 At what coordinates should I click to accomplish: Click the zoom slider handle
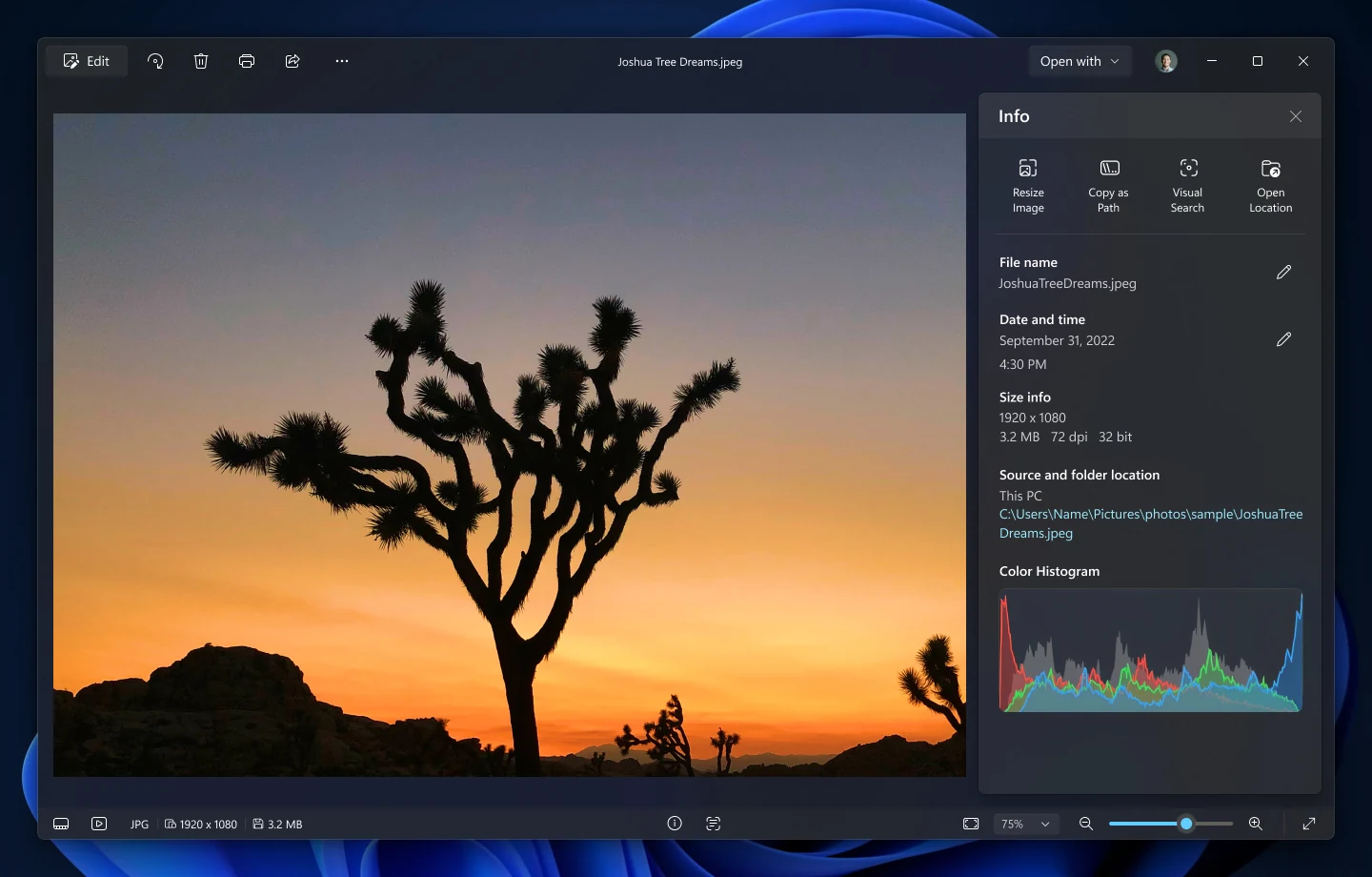point(1186,824)
